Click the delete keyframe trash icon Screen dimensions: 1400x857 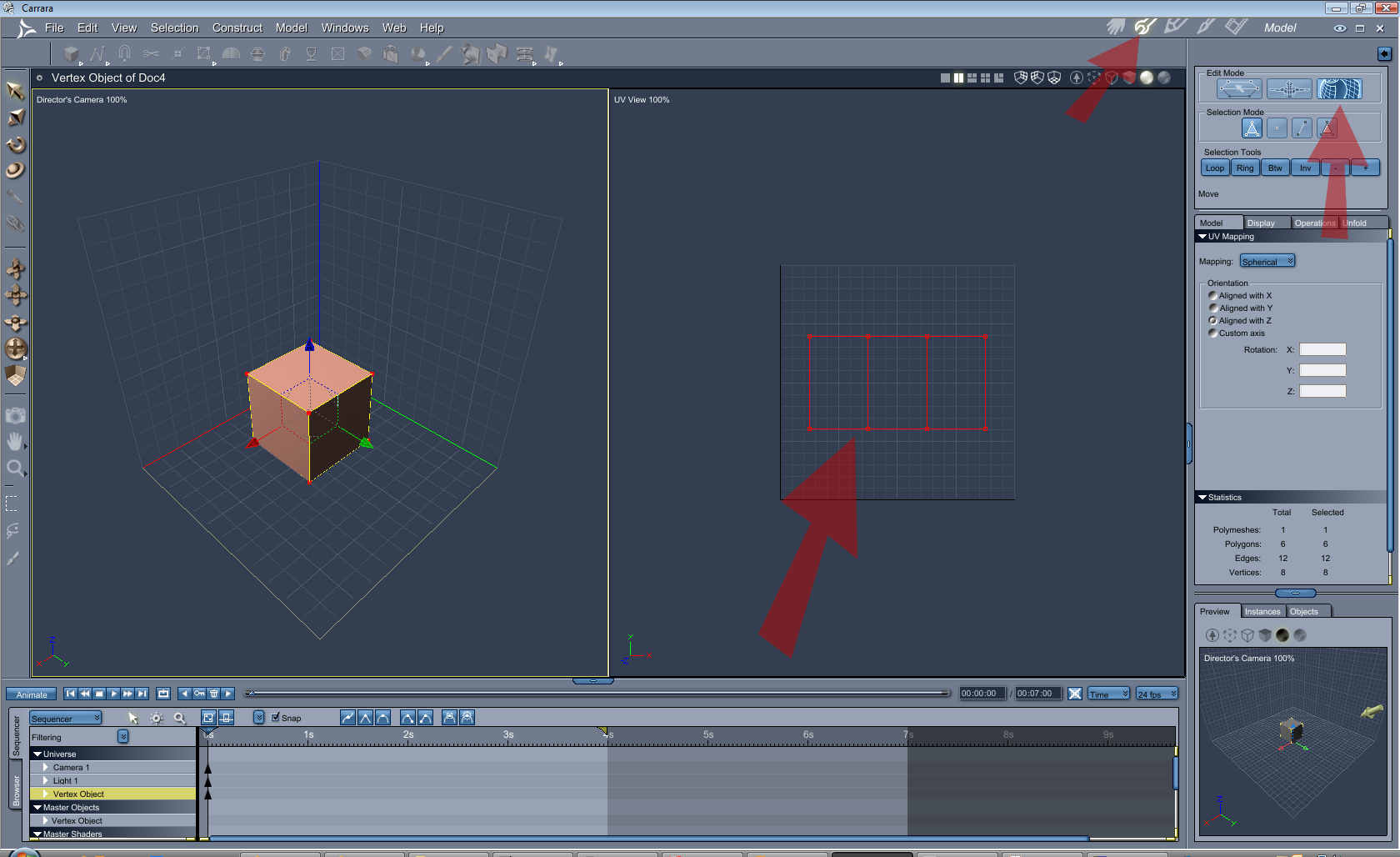click(213, 694)
